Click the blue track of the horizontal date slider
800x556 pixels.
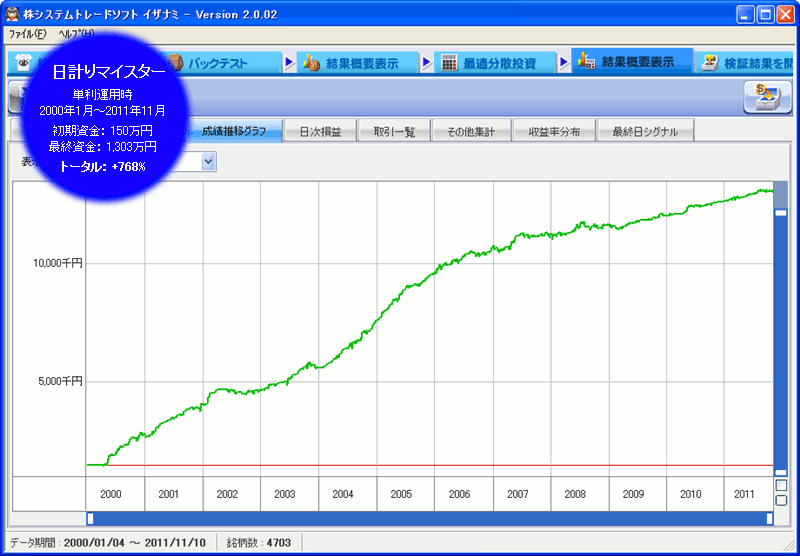coord(430,518)
